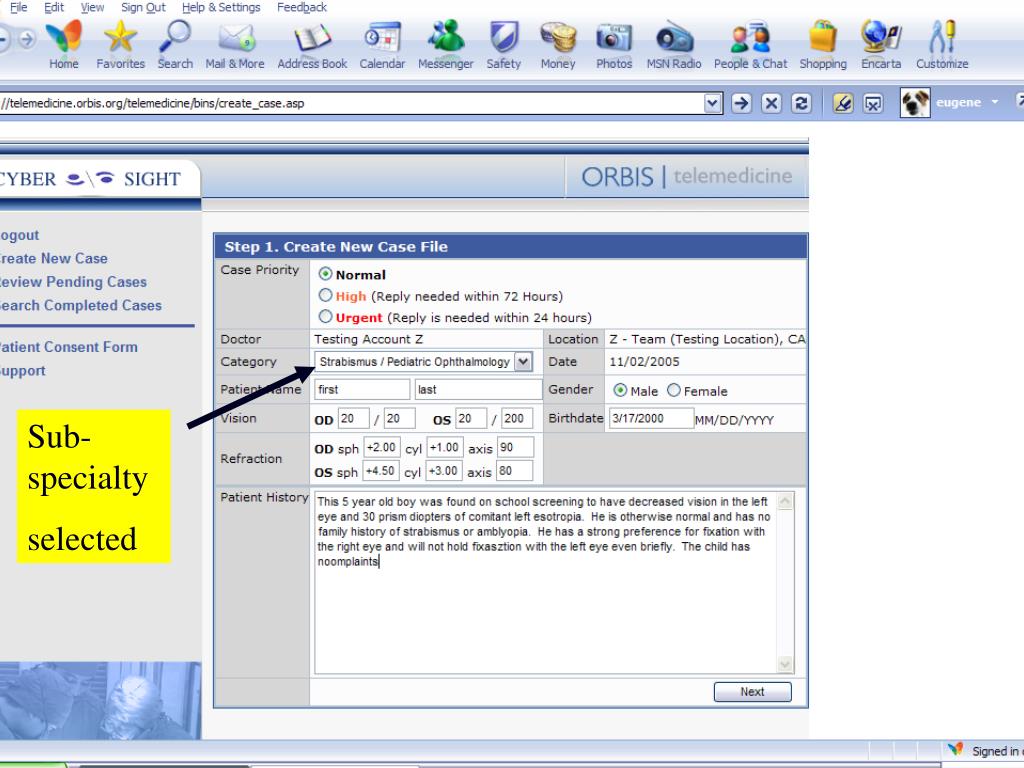Open the Edit menu
Screen dimensions: 1024x768
(x=54, y=7)
